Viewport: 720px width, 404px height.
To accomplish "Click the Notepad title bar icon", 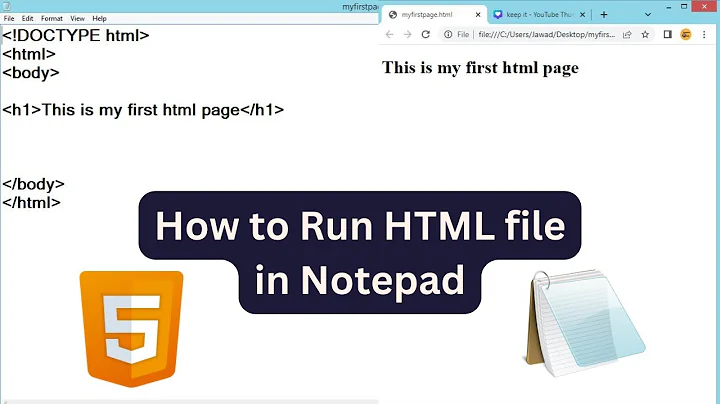I will [6, 6].
